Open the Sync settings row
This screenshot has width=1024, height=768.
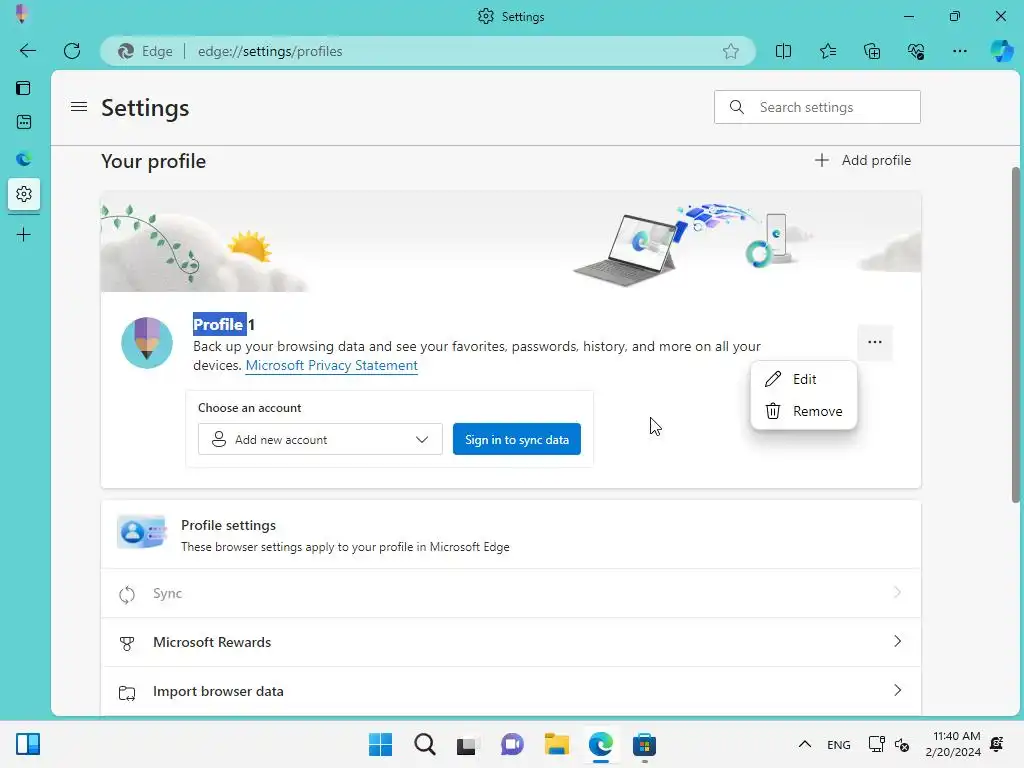(x=511, y=593)
